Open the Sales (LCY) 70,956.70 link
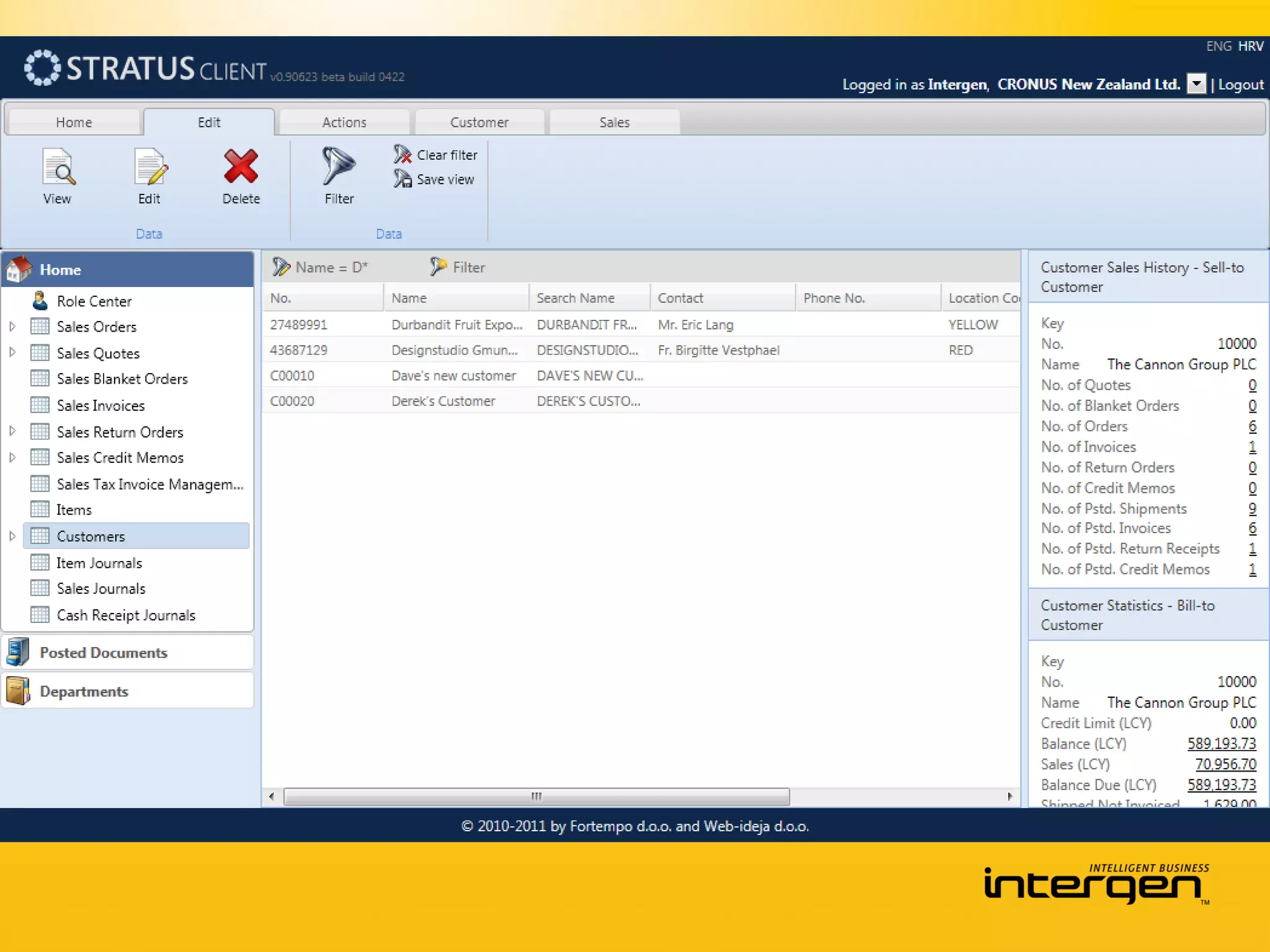Image resolution: width=1270 pixels, height=952 pixels. 1226,764
